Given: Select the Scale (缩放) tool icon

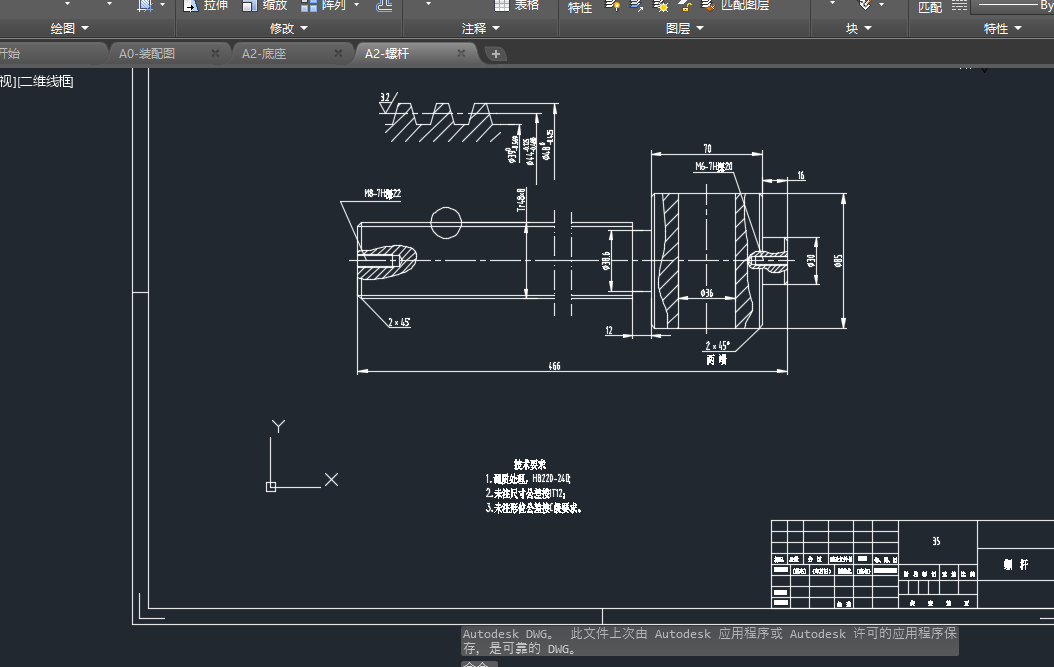Looking at the screenshot, I should pos(250,5).
